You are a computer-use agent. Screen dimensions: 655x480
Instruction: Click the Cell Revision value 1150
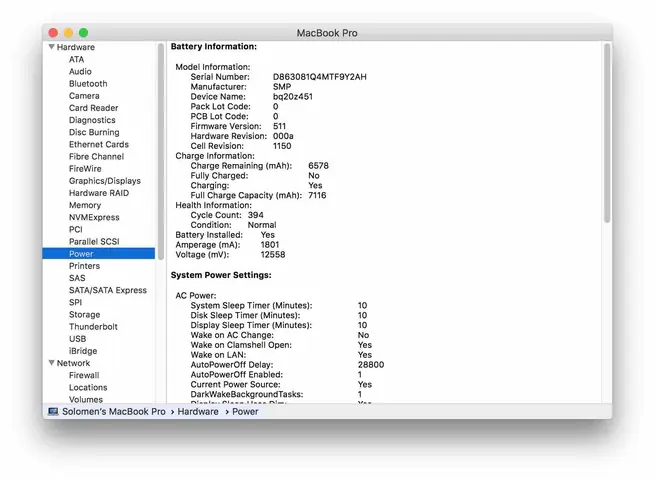(x=282, y=146)
